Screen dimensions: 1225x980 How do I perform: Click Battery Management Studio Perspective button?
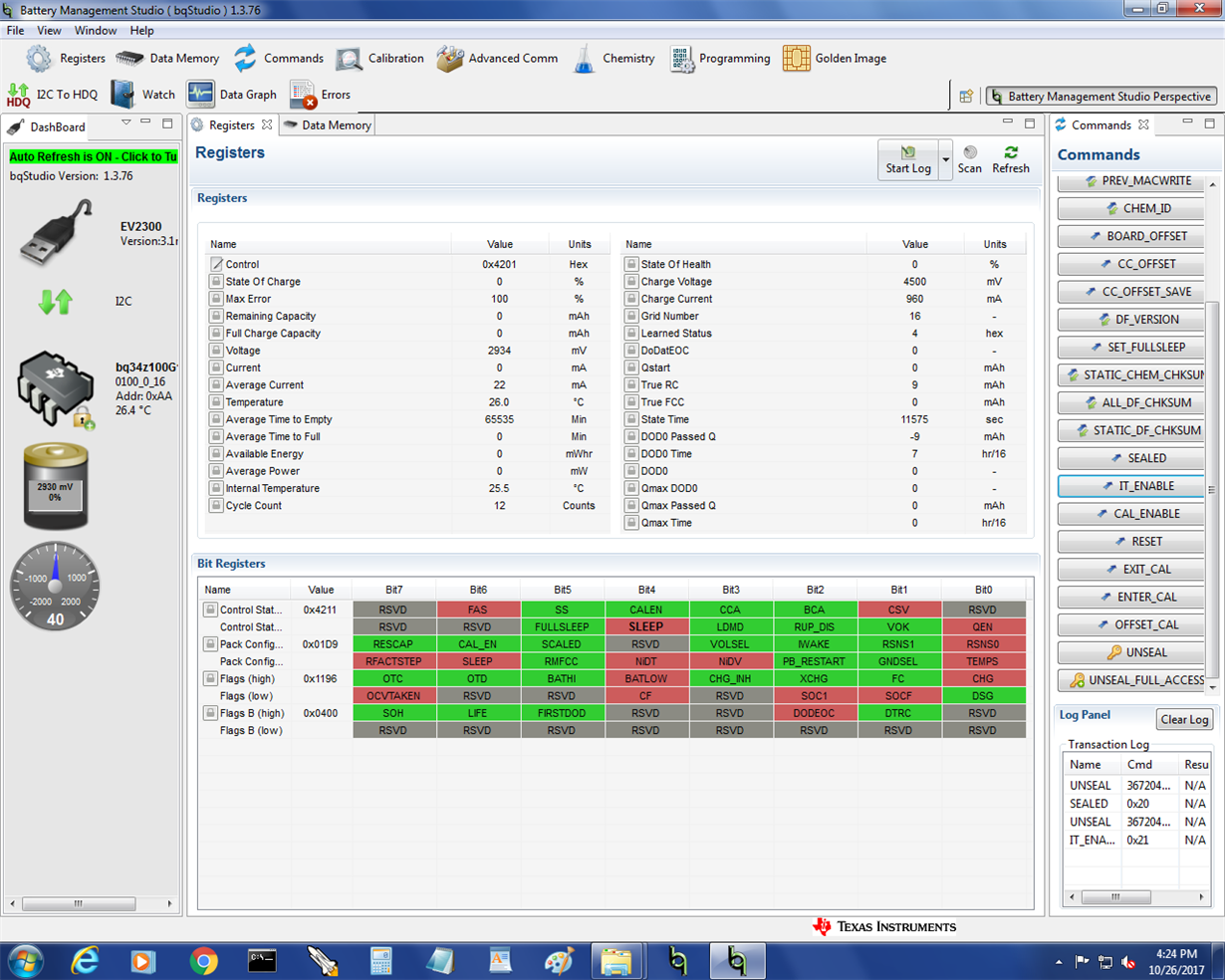[1102, 97]
